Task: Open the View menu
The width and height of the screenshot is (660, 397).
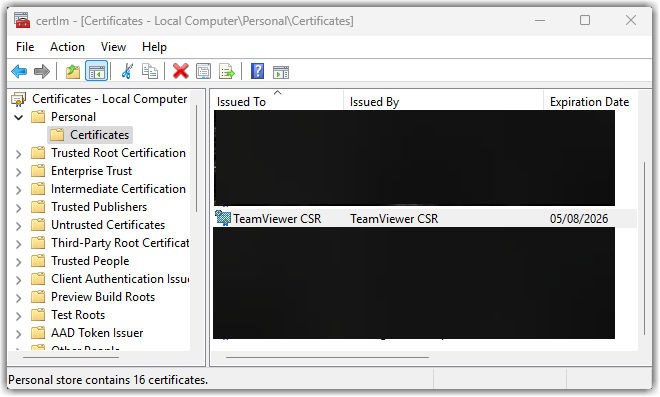Action: point(113,47)
